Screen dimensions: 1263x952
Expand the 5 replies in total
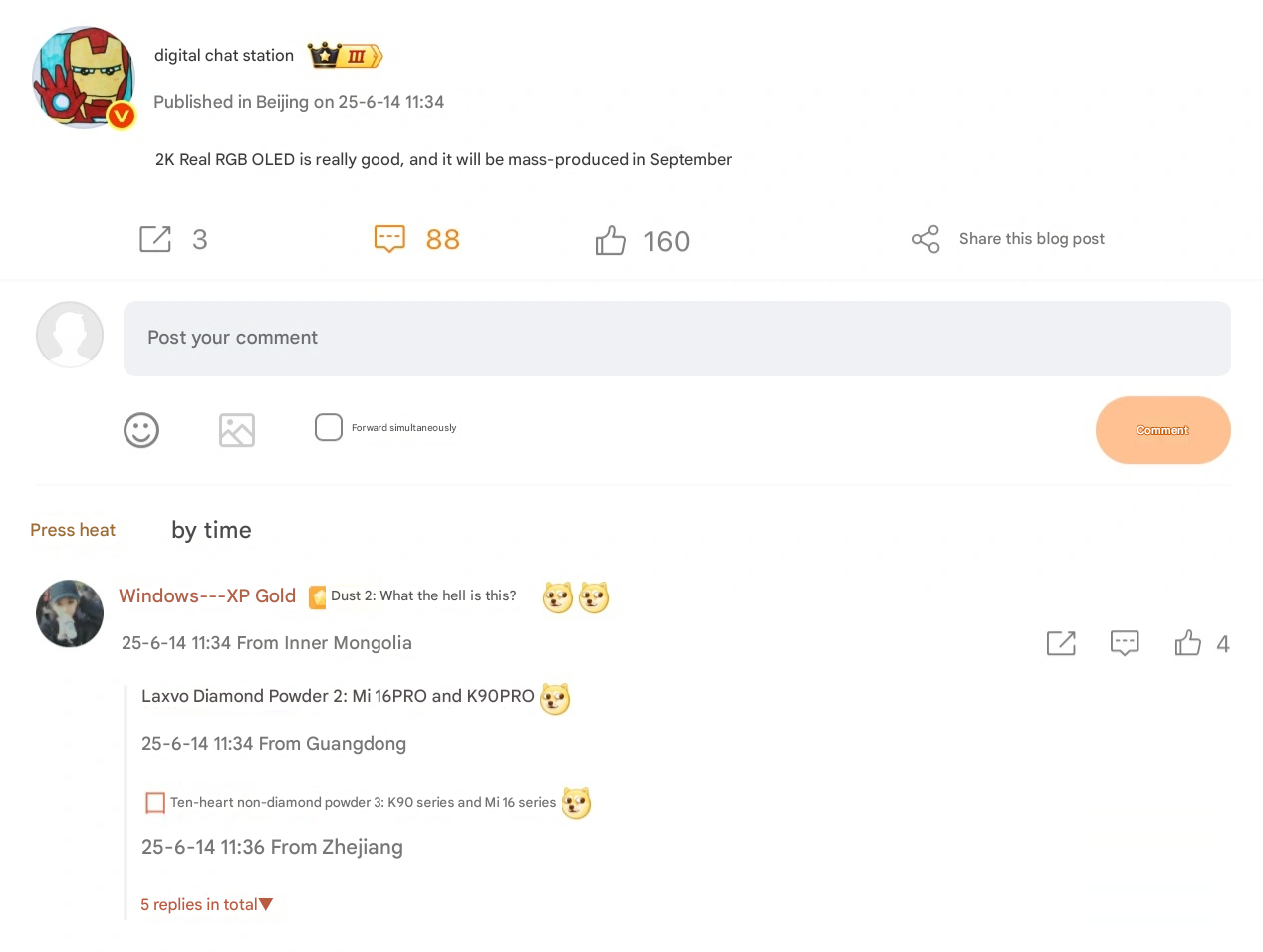pos(206,904)
